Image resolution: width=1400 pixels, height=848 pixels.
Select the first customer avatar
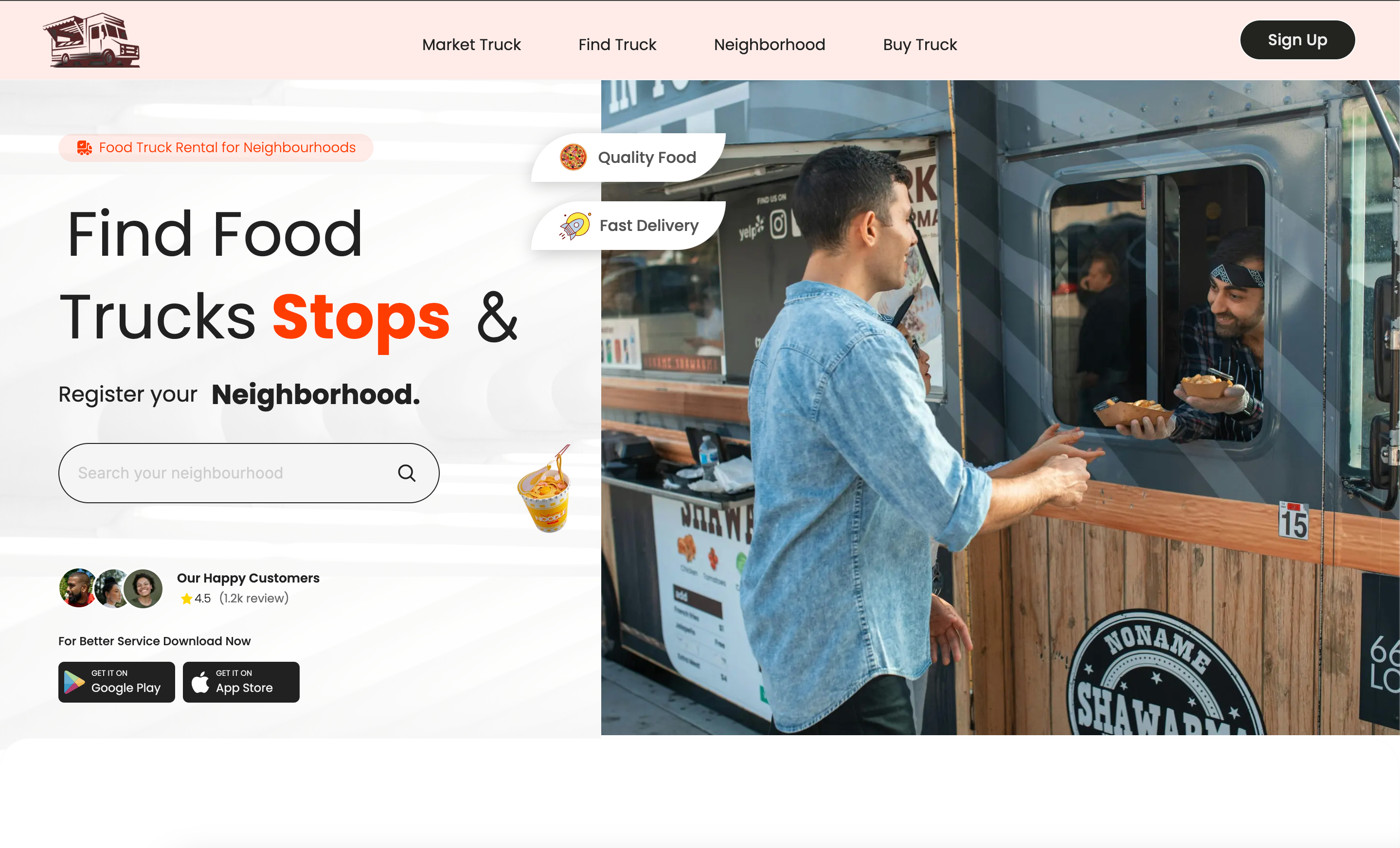point(78,588)
